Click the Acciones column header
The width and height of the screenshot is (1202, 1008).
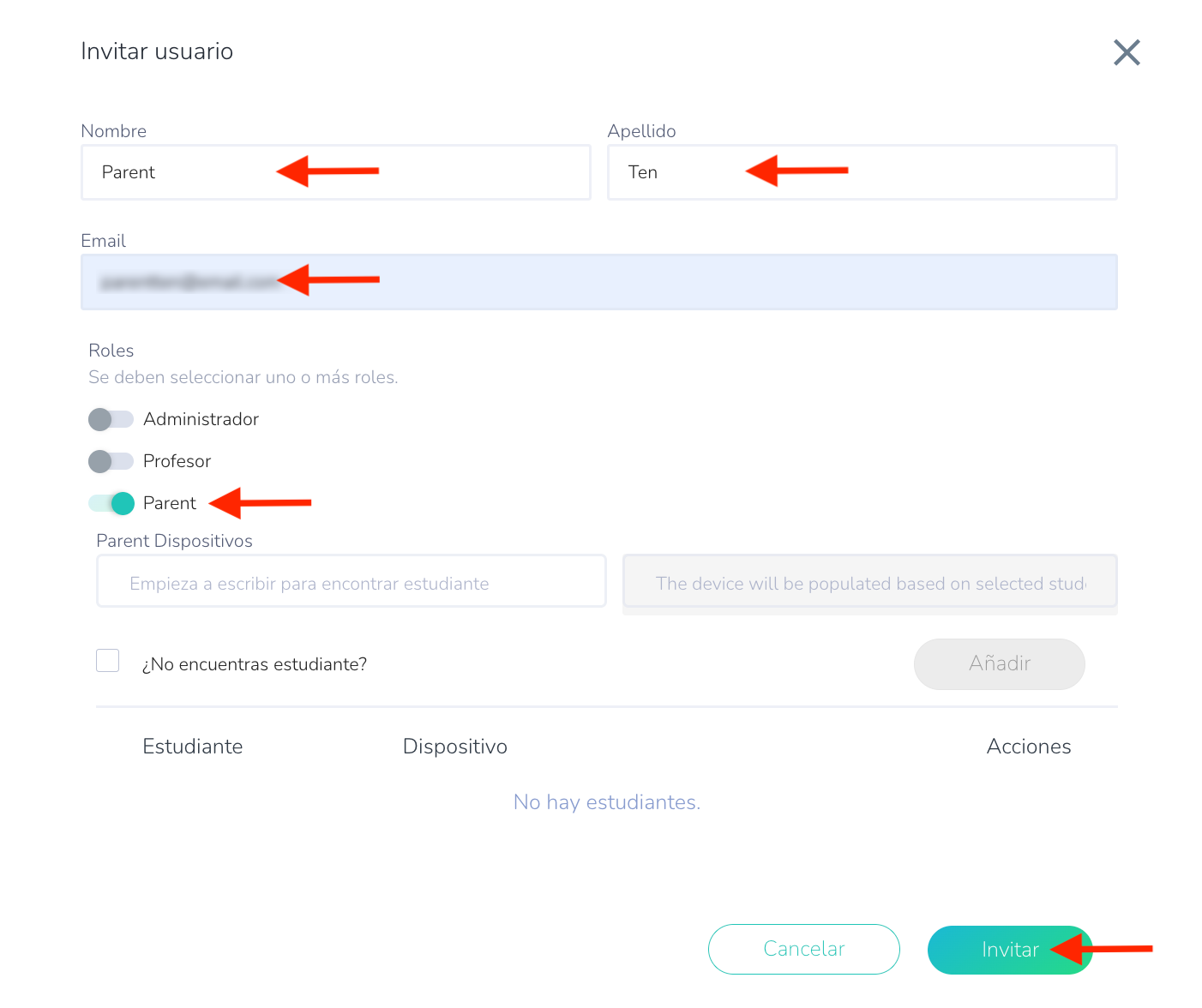(x=1028, y=747)
